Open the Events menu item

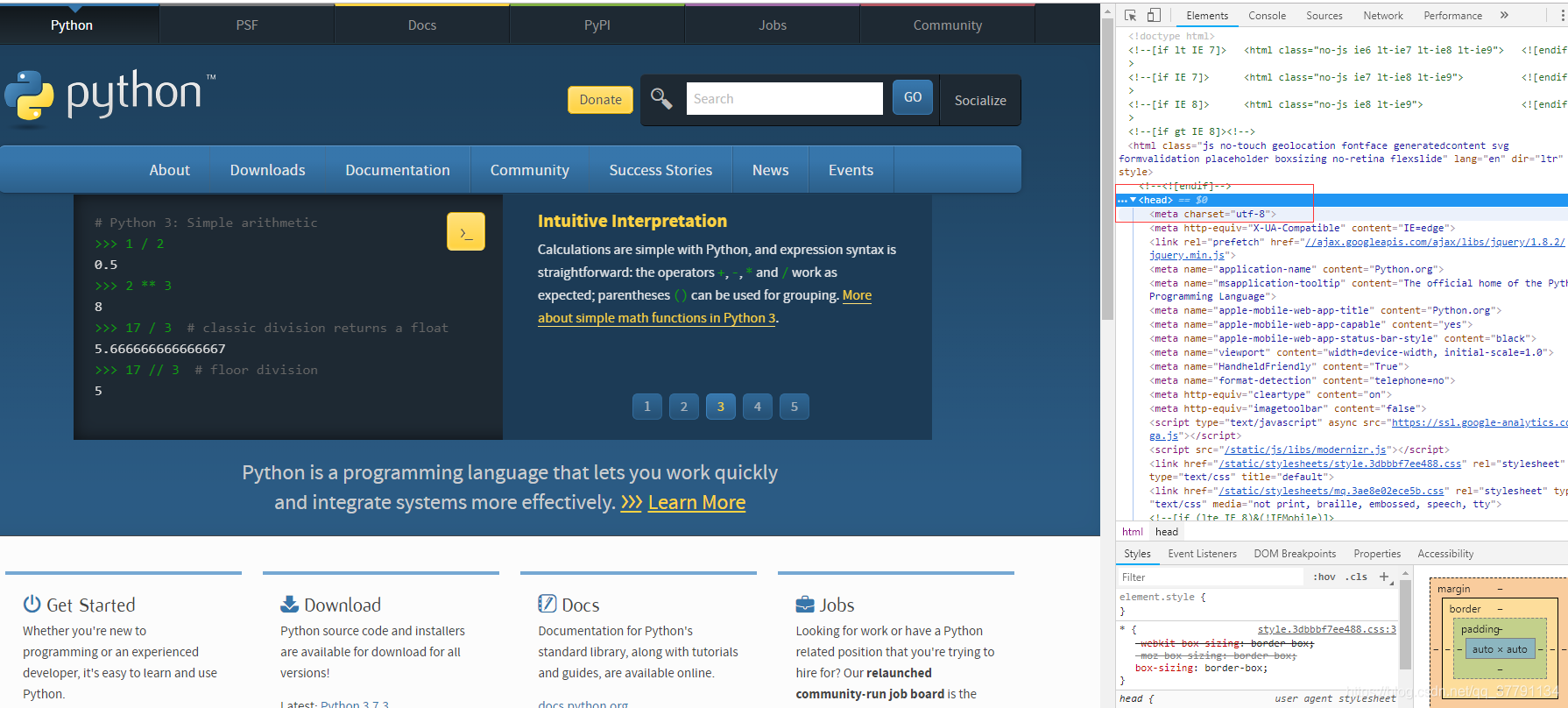pos(851,170)
